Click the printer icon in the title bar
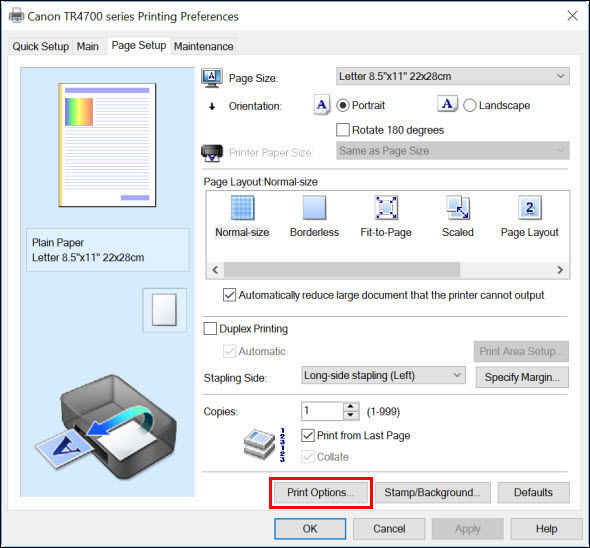This screenshot has width=590, height=548. click(x=16, y=16)
